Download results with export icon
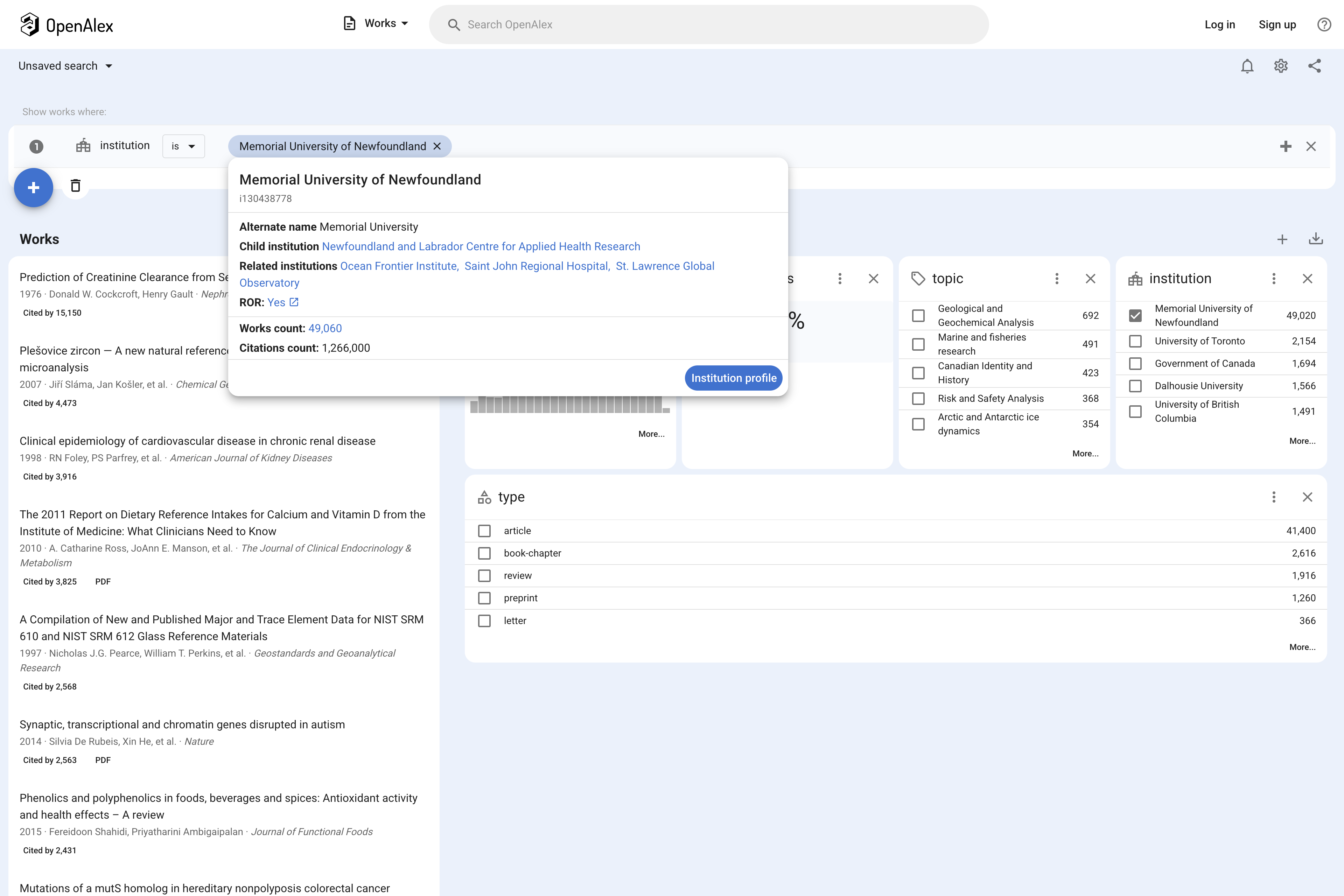The height and width of the screenshot is (896, 1344). 1315,239
